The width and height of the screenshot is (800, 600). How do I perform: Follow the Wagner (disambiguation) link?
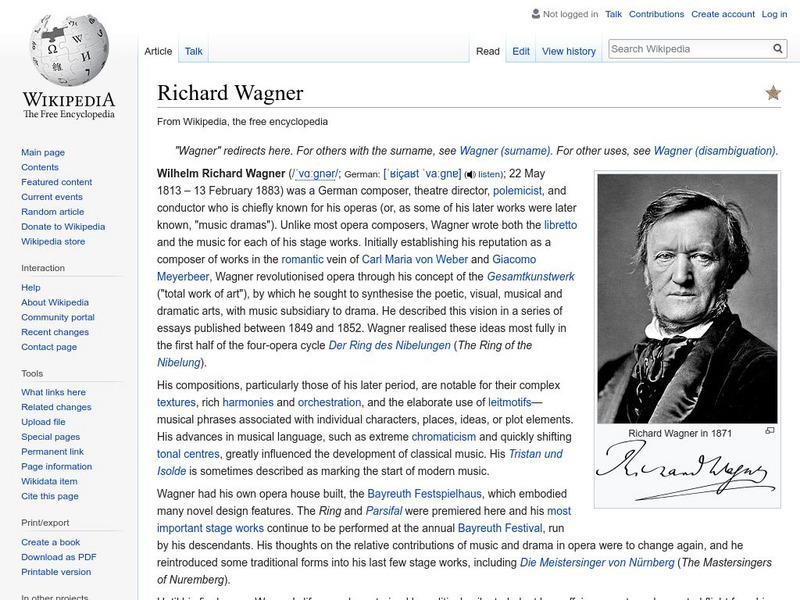click(714, 151)
